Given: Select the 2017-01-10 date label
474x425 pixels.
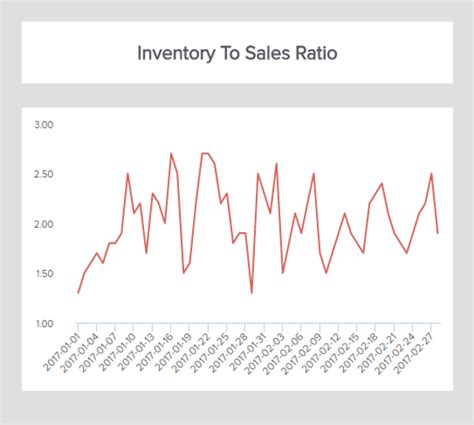Looking at the screenshot, I should click(118, 352).
